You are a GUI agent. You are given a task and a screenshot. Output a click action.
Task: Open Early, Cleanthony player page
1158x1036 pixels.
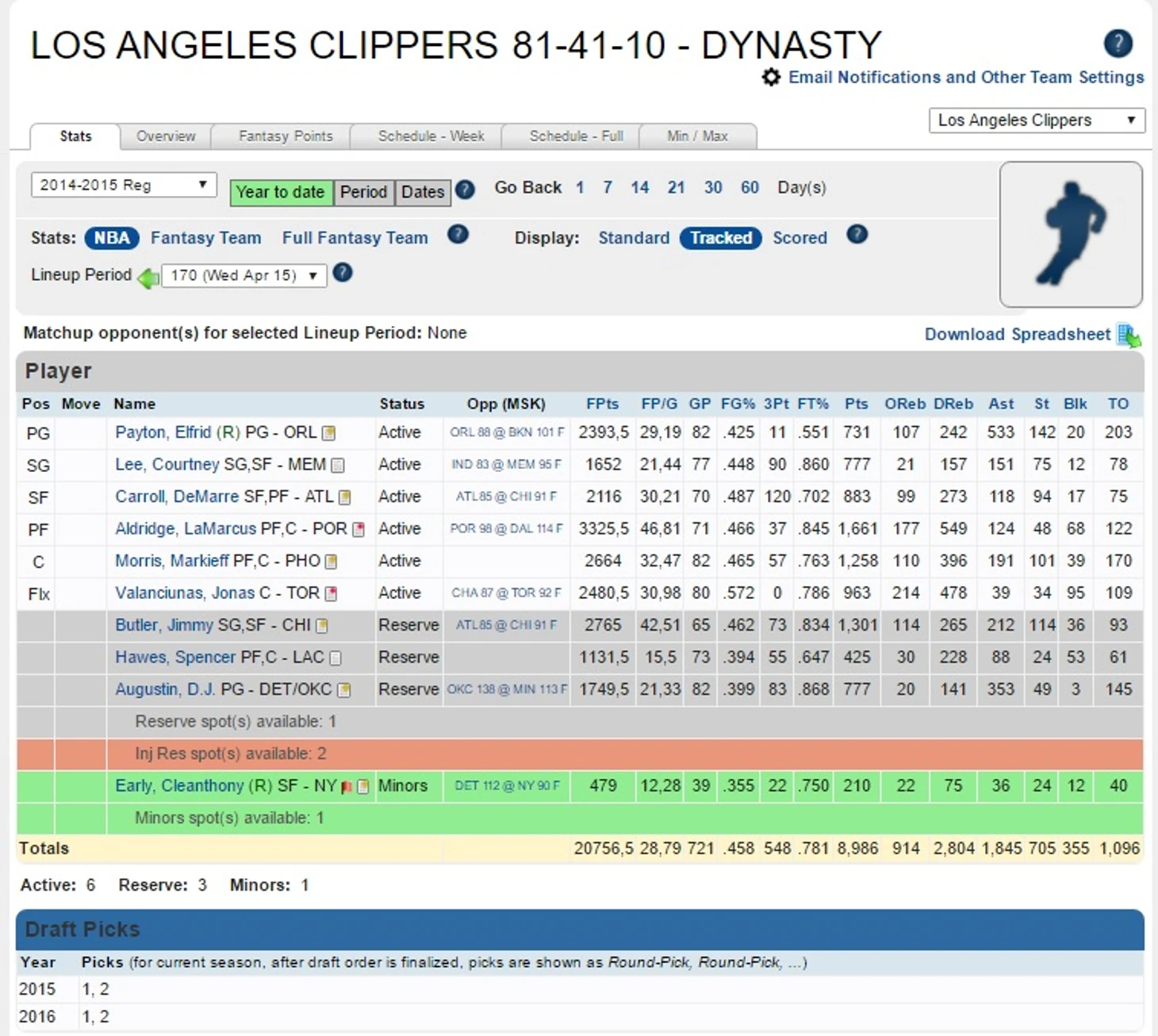179,786
